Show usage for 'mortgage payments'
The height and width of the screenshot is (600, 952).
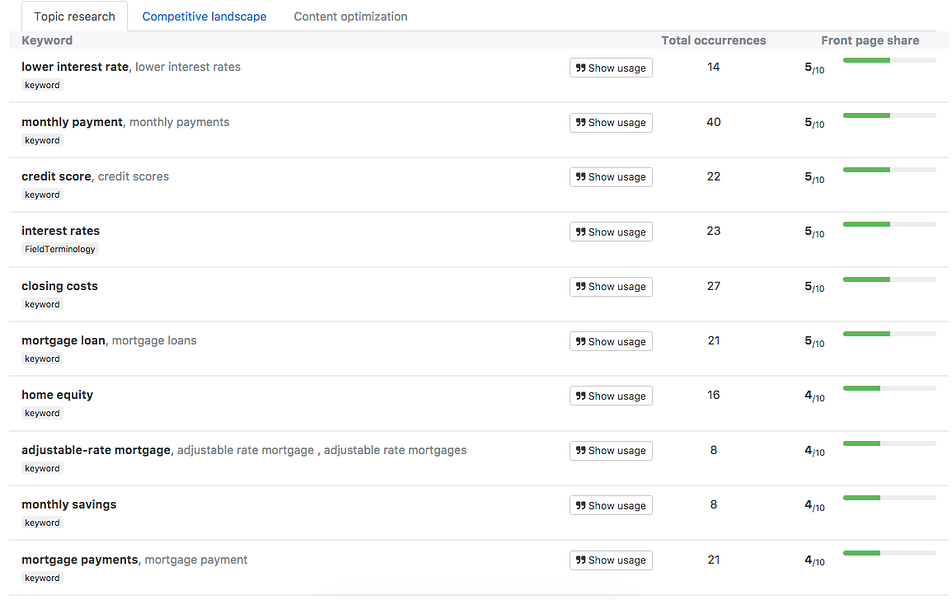click(611, 559)
